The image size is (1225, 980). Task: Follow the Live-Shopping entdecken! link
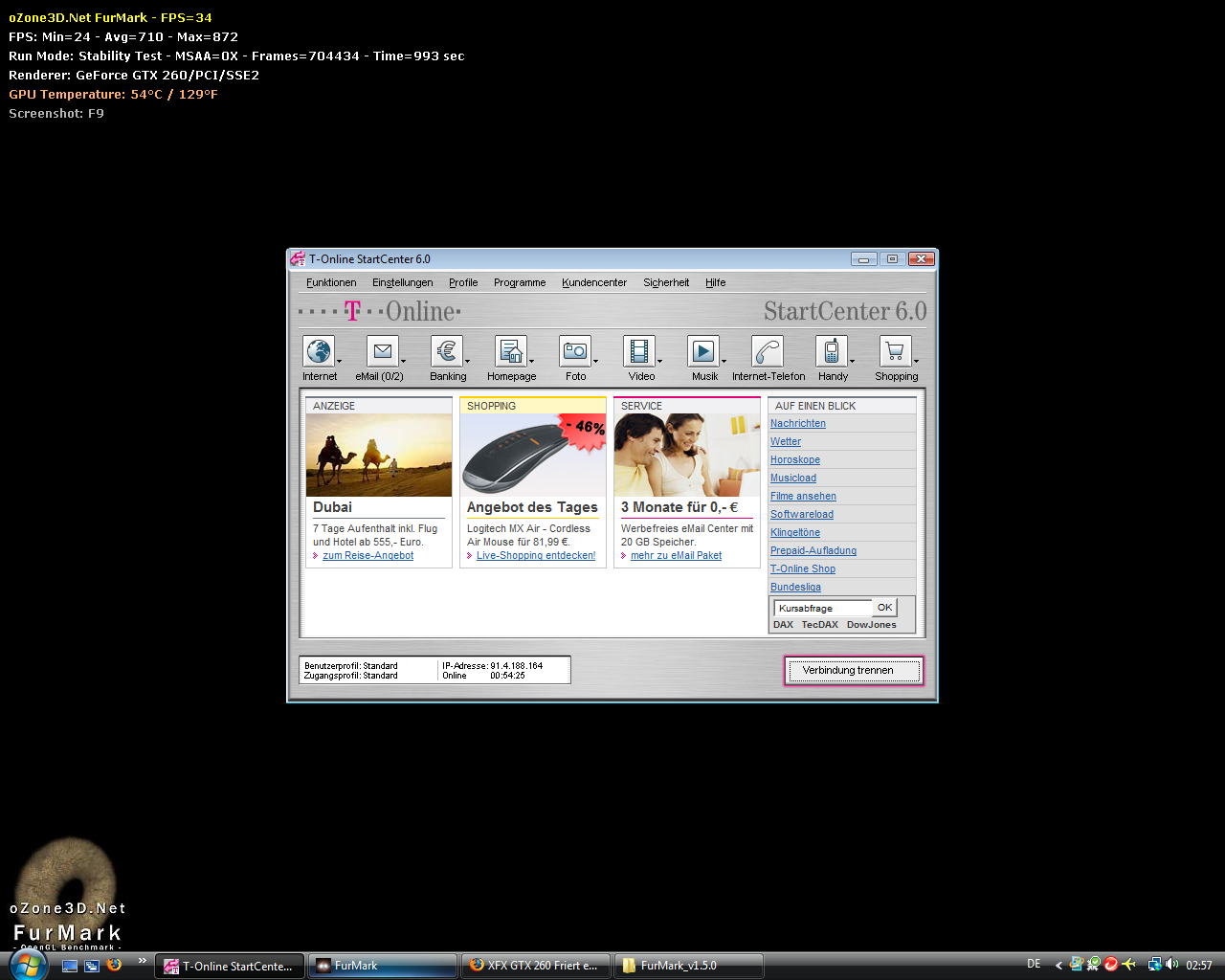tap(536, 555)
